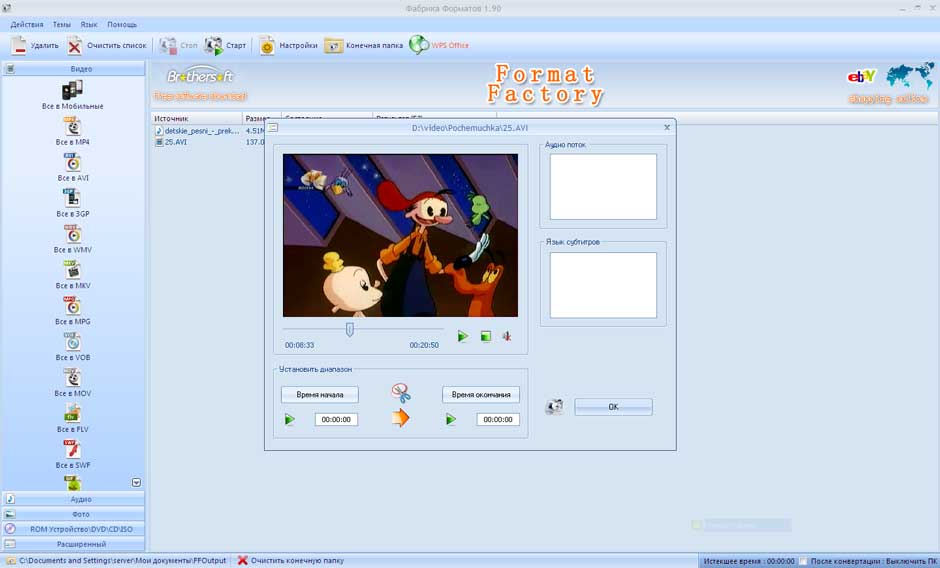The height and width of the screenshot is (568, 940).
Task: Confirm the dialog with OK button
Action: click(x=613, y=407)
